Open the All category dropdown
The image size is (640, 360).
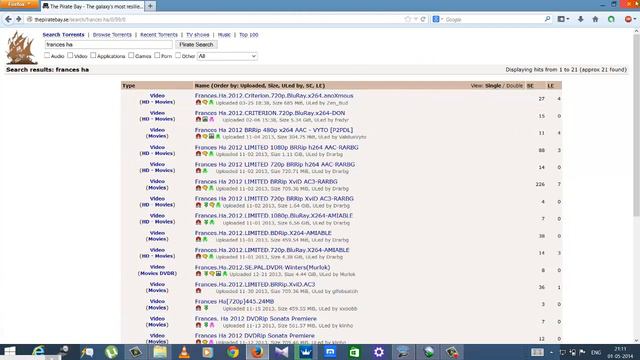[x=227, y=56]
